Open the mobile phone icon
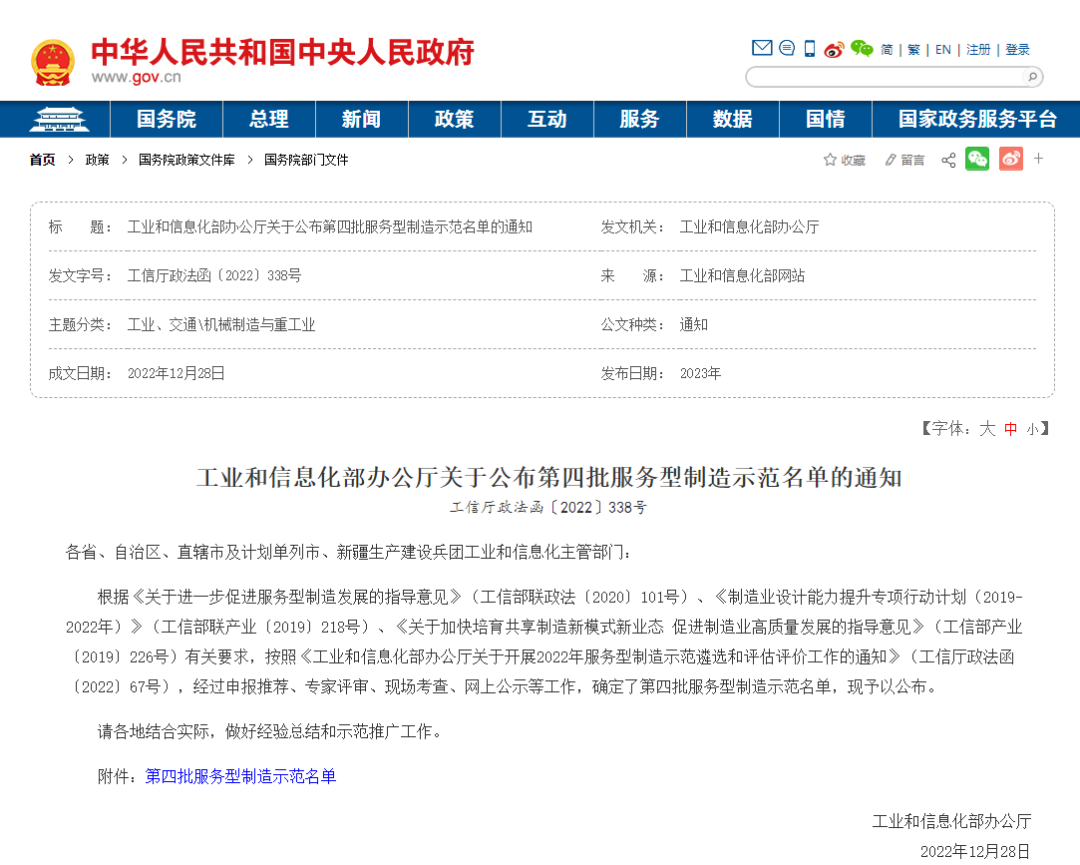1080x865 pixels. 810,48
